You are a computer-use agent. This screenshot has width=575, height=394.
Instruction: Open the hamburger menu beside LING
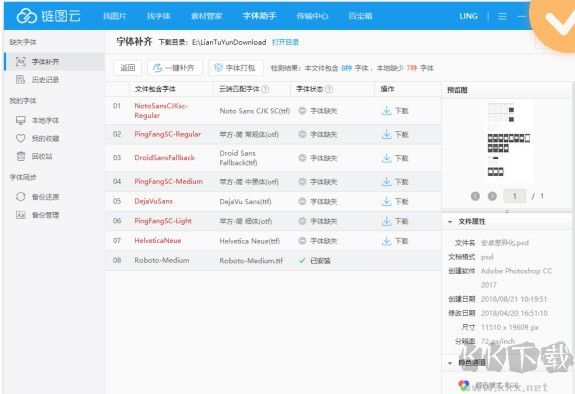pos(502,16)
